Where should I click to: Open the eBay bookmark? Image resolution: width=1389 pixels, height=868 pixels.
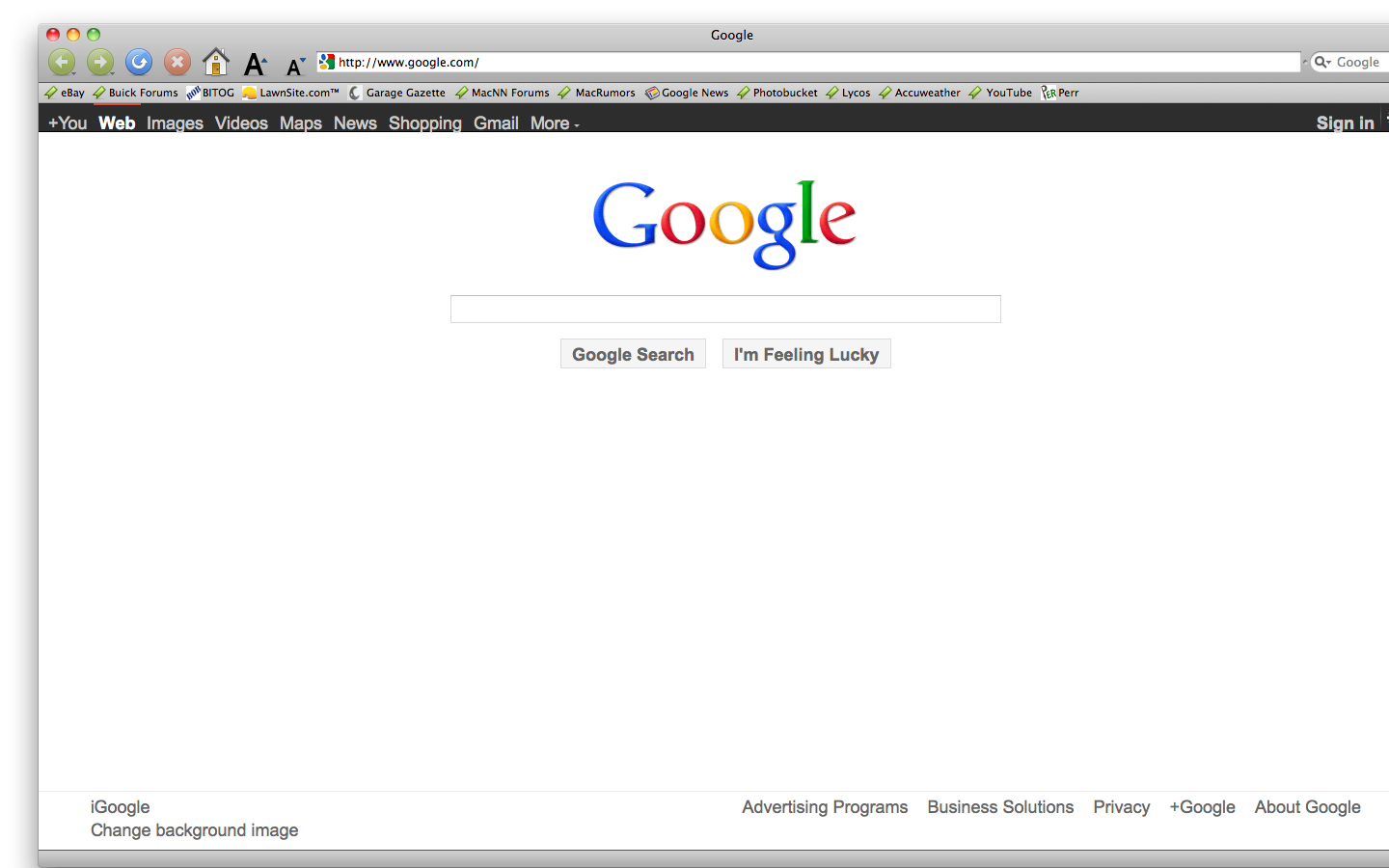pos(65,93)
